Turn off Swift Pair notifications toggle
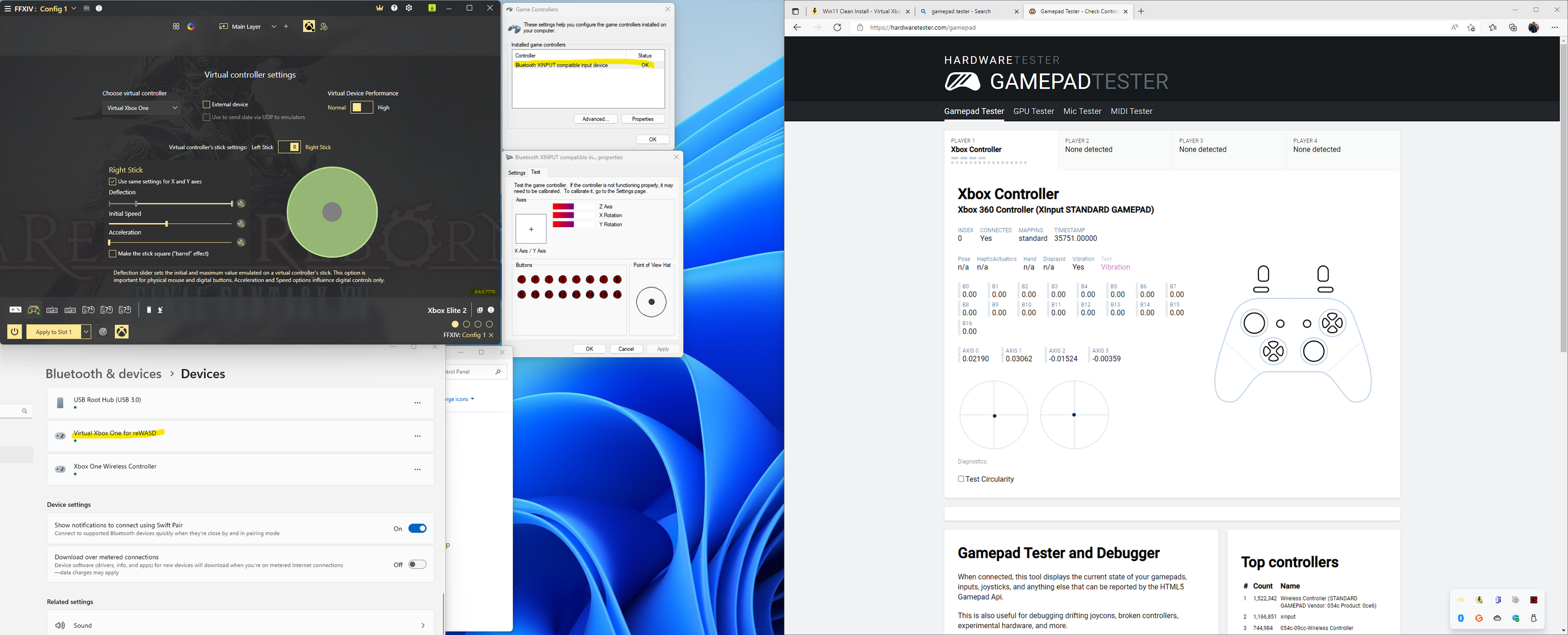The image size is (1568, 635). pos(418,529)
